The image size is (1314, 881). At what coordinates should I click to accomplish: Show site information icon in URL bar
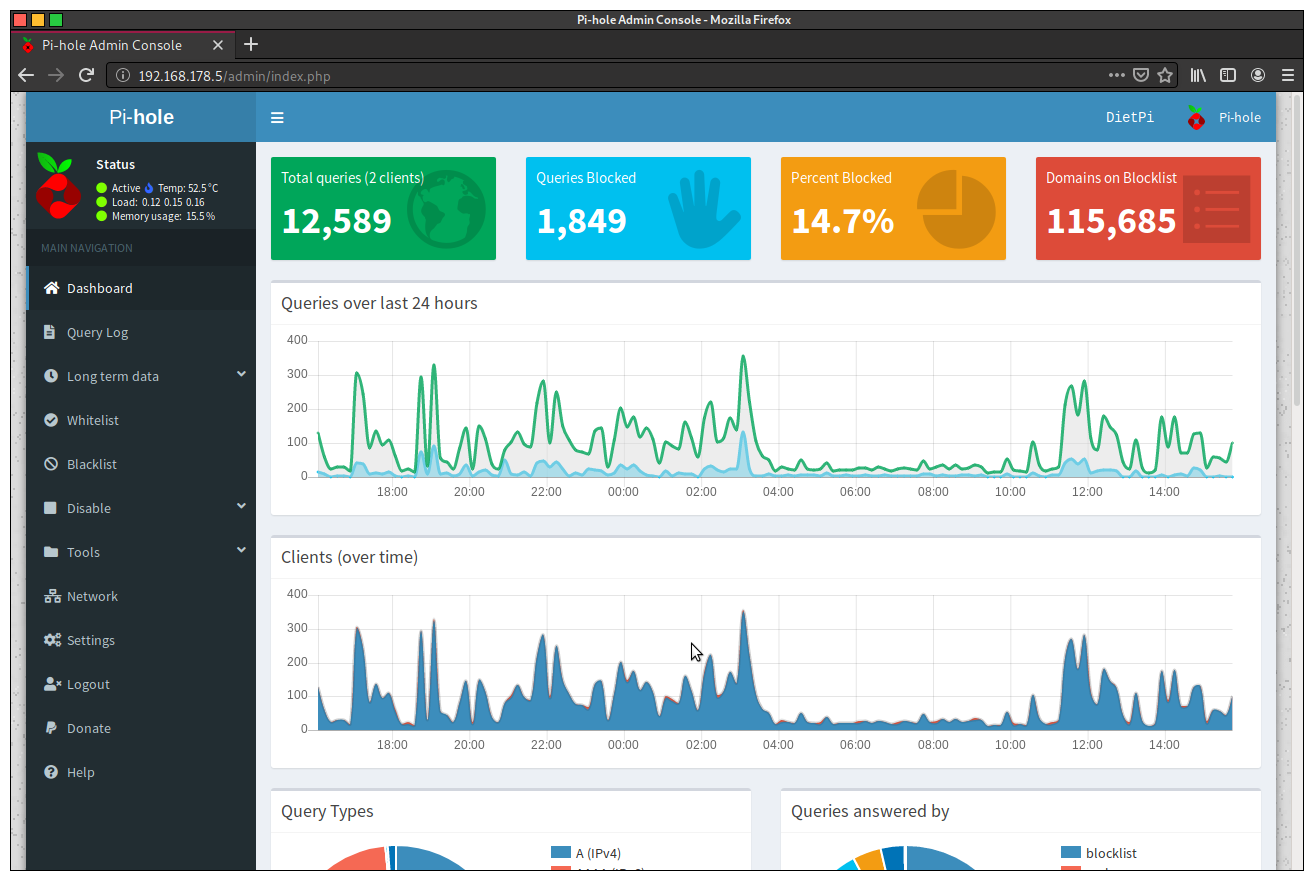click(x=123, y=75)
